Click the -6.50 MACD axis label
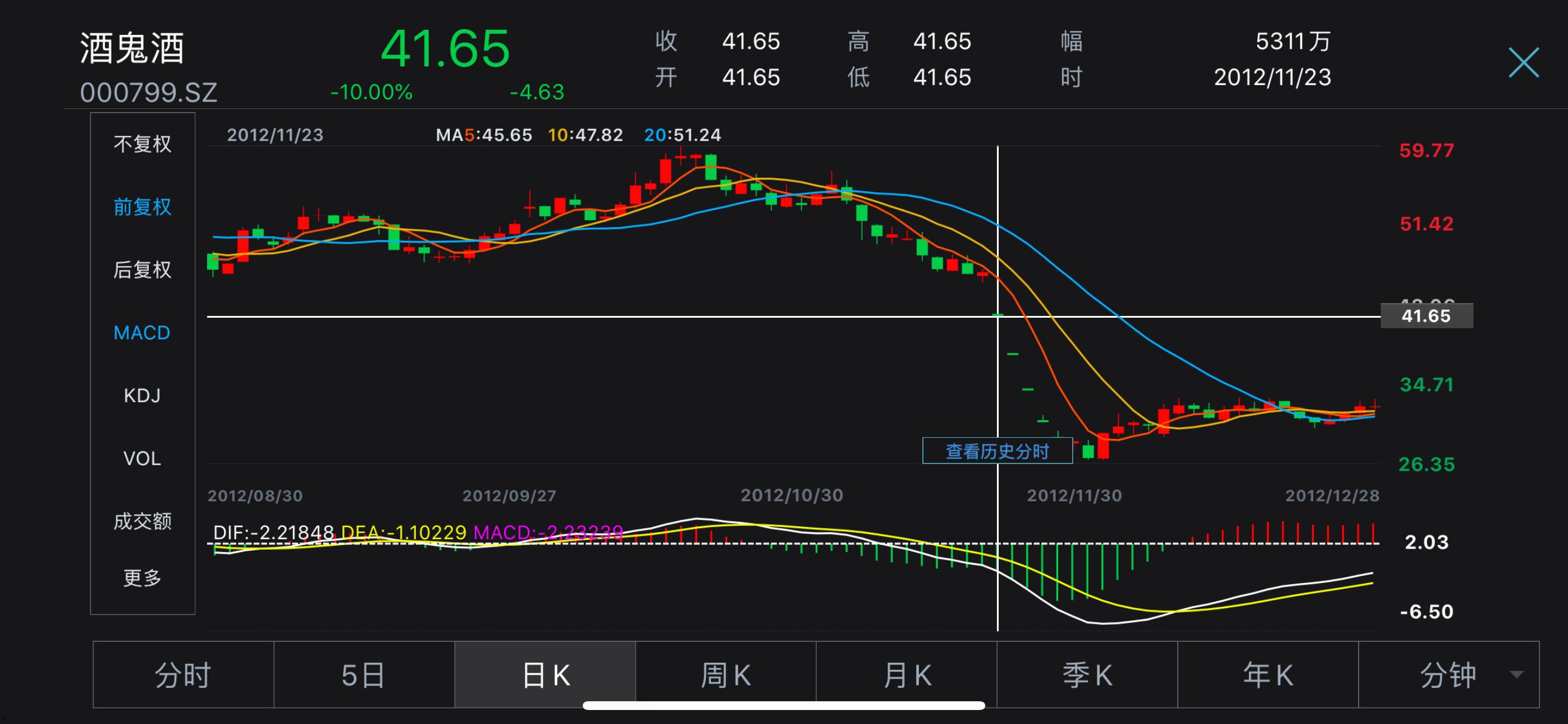Viewport: 1568px width, 724px height. [1426, 611]
